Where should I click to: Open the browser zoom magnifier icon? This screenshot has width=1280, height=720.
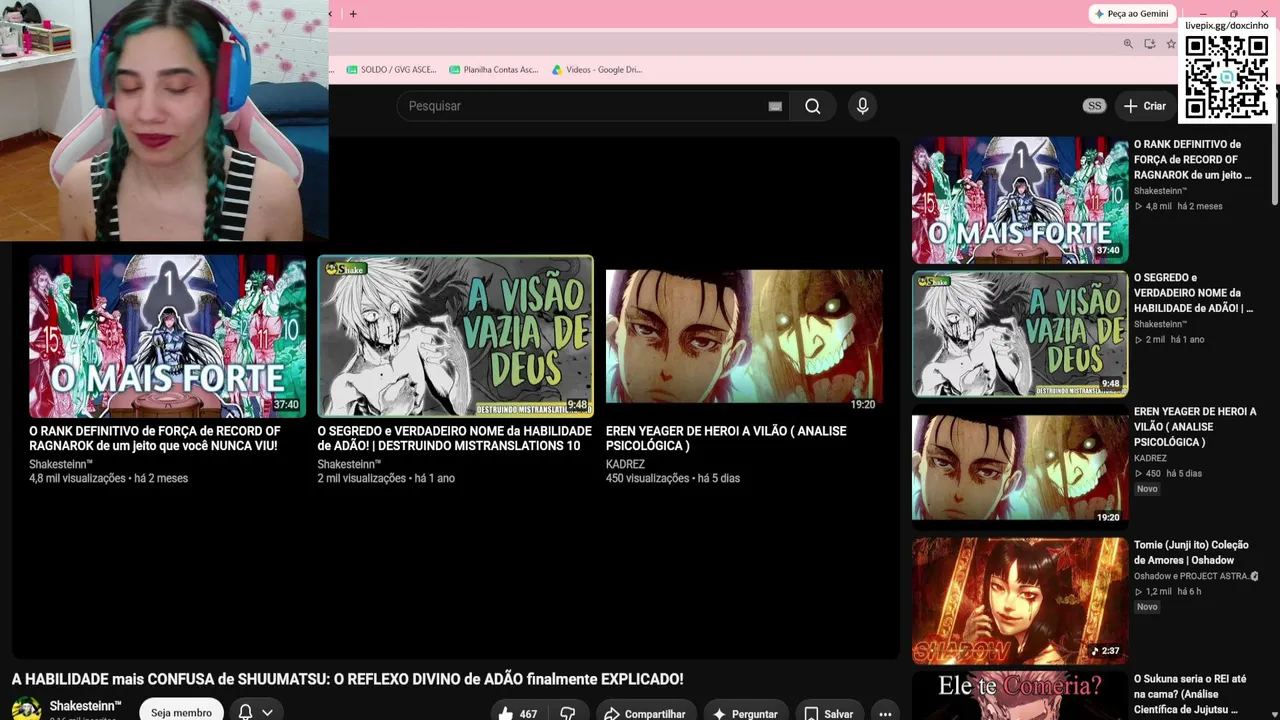1128,44
